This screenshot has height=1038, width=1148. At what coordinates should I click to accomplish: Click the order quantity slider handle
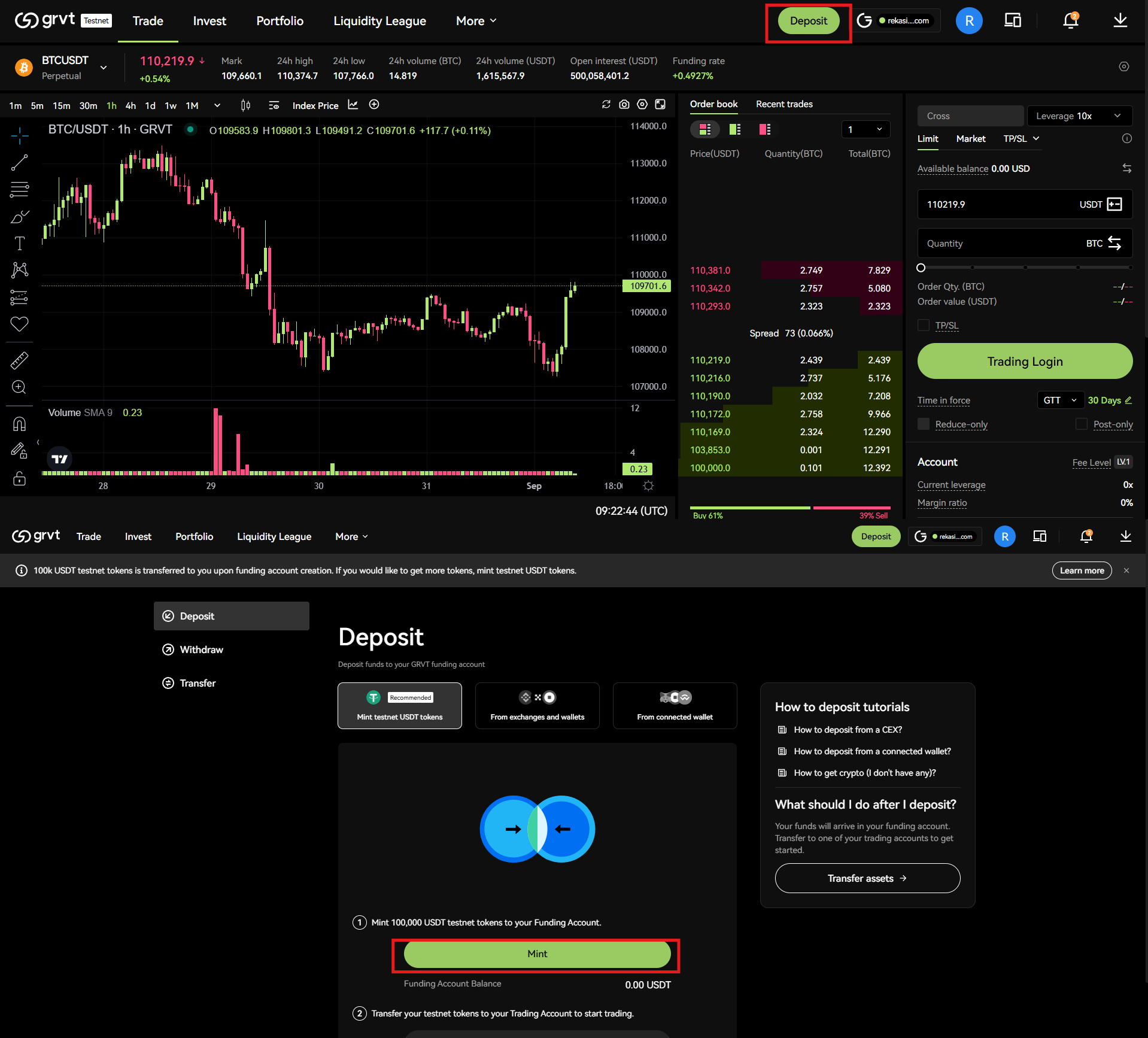click(x=921, y=268)
